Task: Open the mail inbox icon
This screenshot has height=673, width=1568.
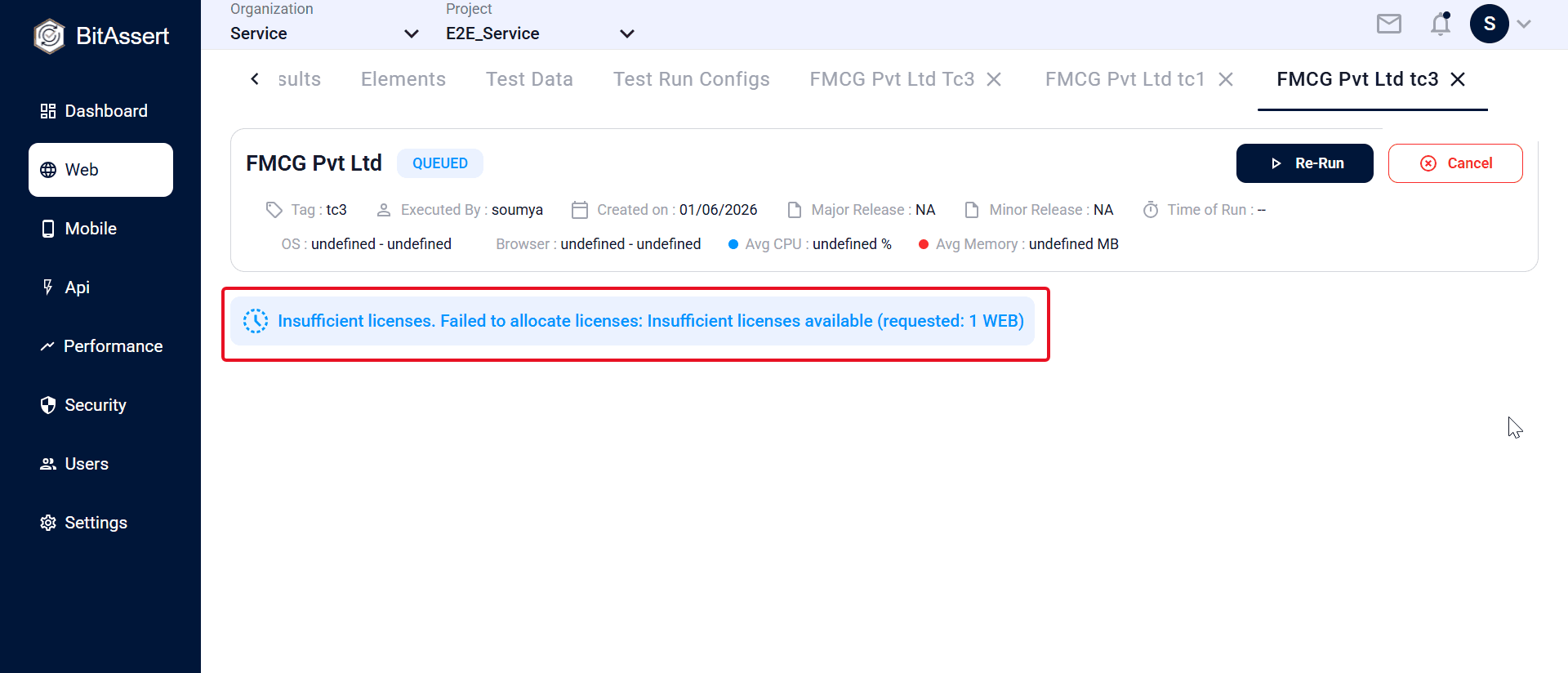Action: coord(1388,24)
